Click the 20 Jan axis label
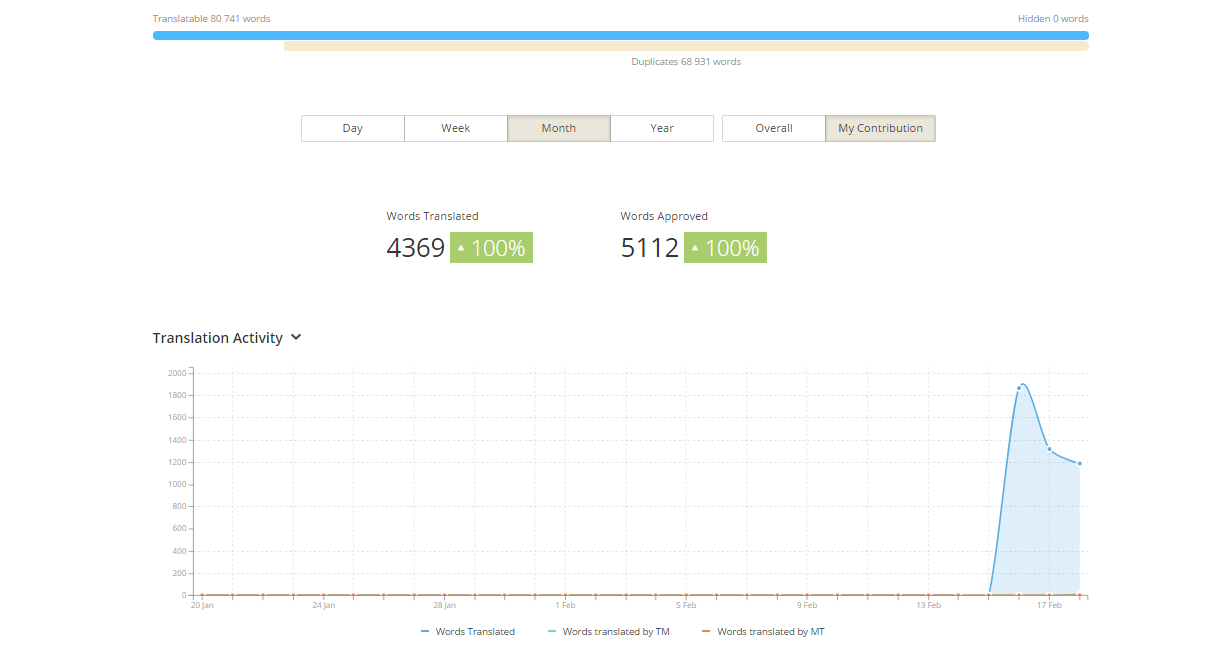The image size is (1229, 651). [202, 605]
